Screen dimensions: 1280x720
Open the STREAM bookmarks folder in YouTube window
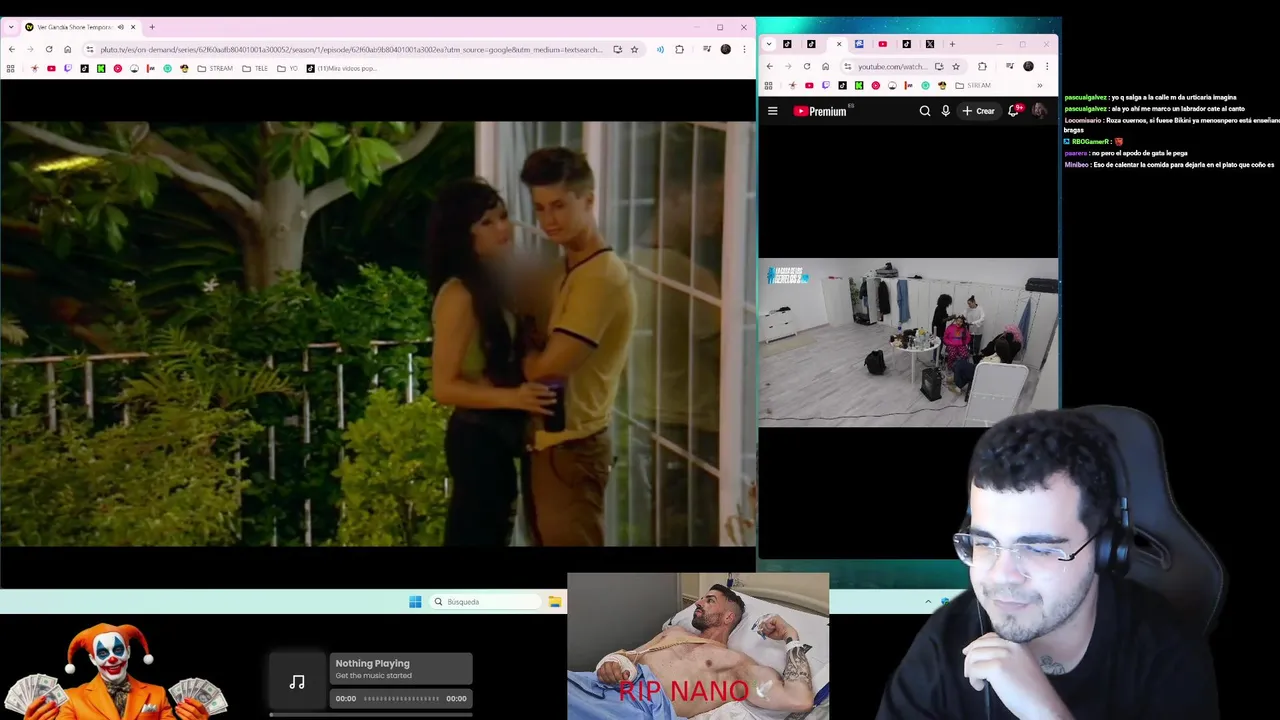(972, 85)
